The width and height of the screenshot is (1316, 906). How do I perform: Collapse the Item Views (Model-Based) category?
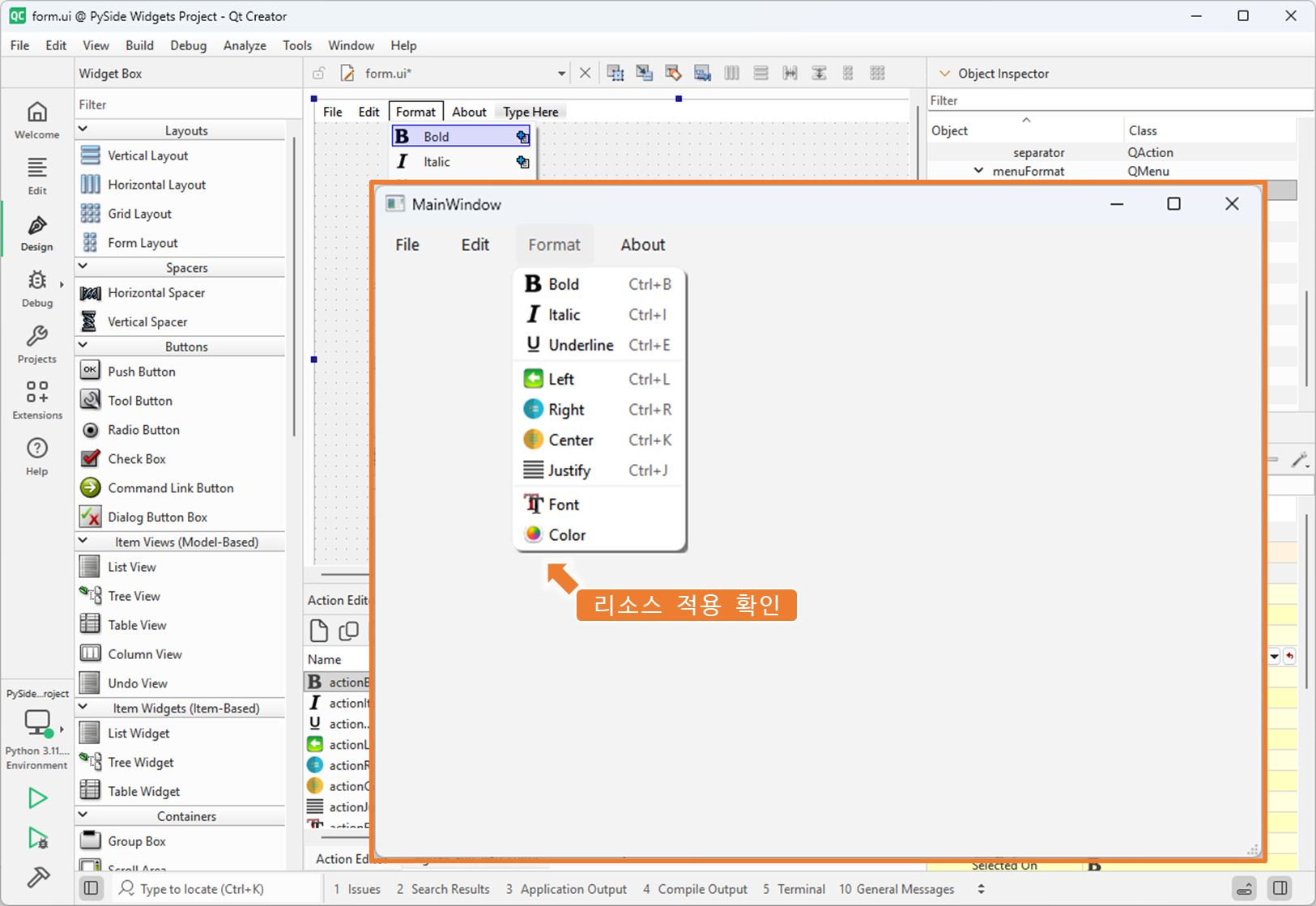coord(83,540)
